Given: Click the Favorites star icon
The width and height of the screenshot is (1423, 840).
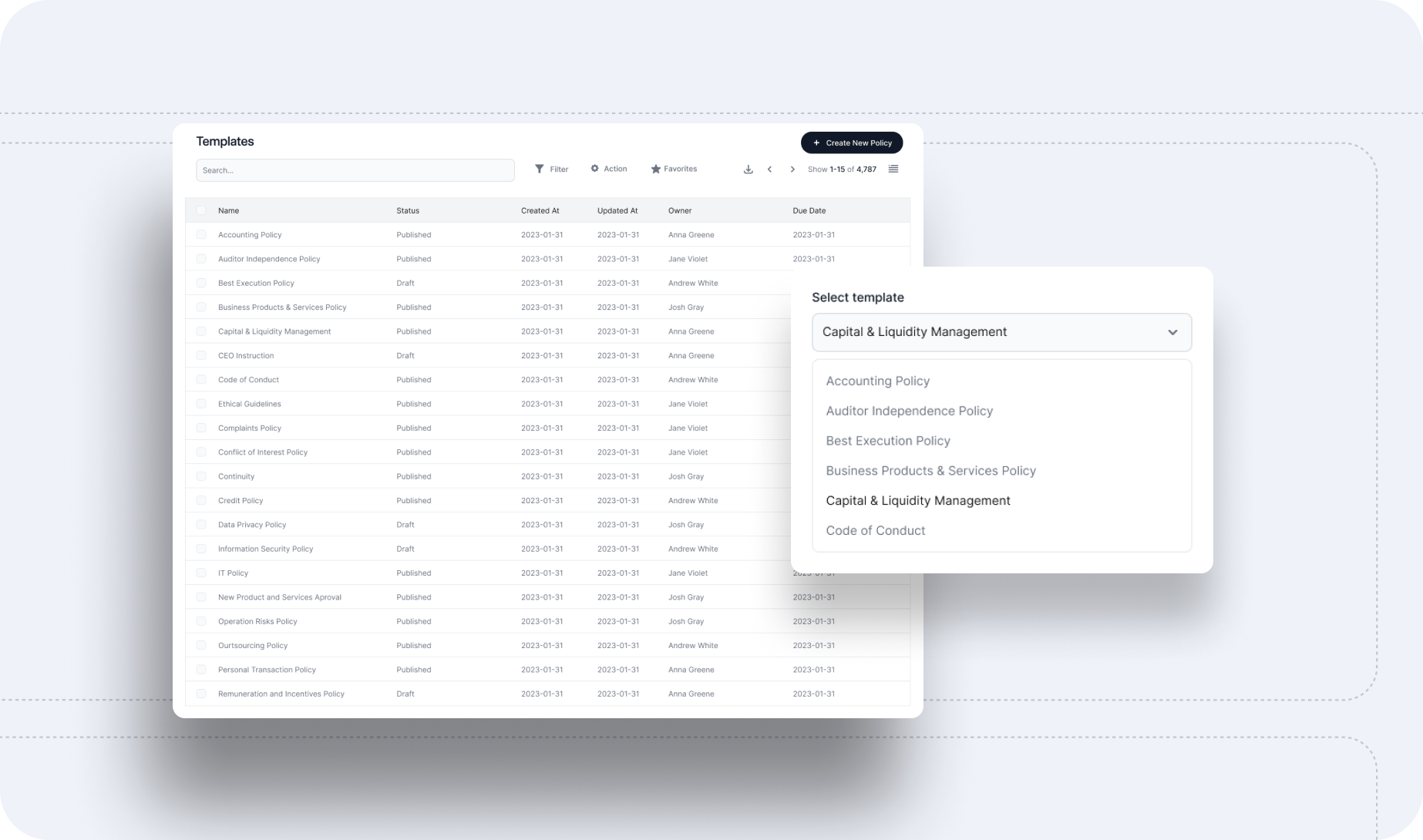Looking at the screenshot, I should pos(656,169).
